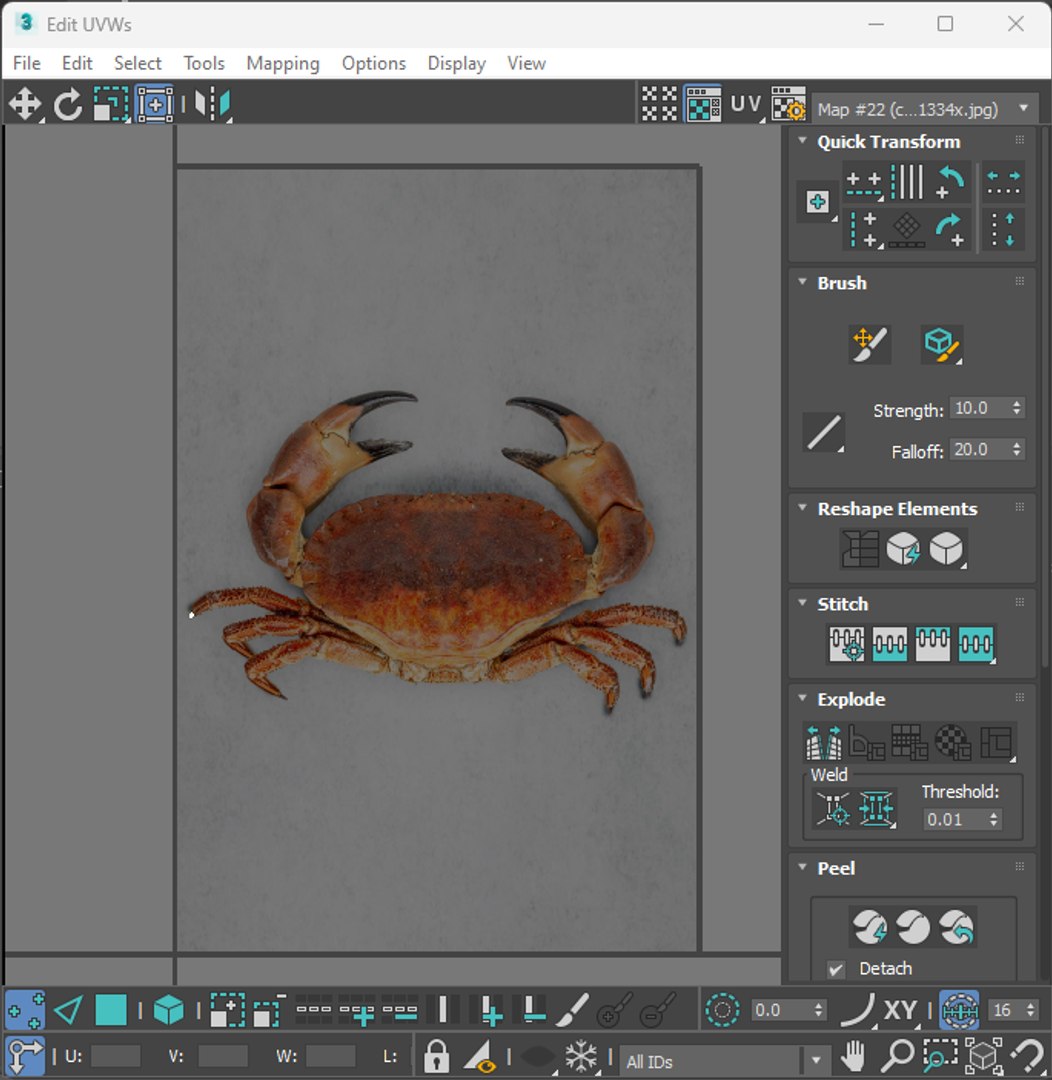Click Space Vertically icon
This screenshot has height=1080, width=1052.
tap(1003, 229)
